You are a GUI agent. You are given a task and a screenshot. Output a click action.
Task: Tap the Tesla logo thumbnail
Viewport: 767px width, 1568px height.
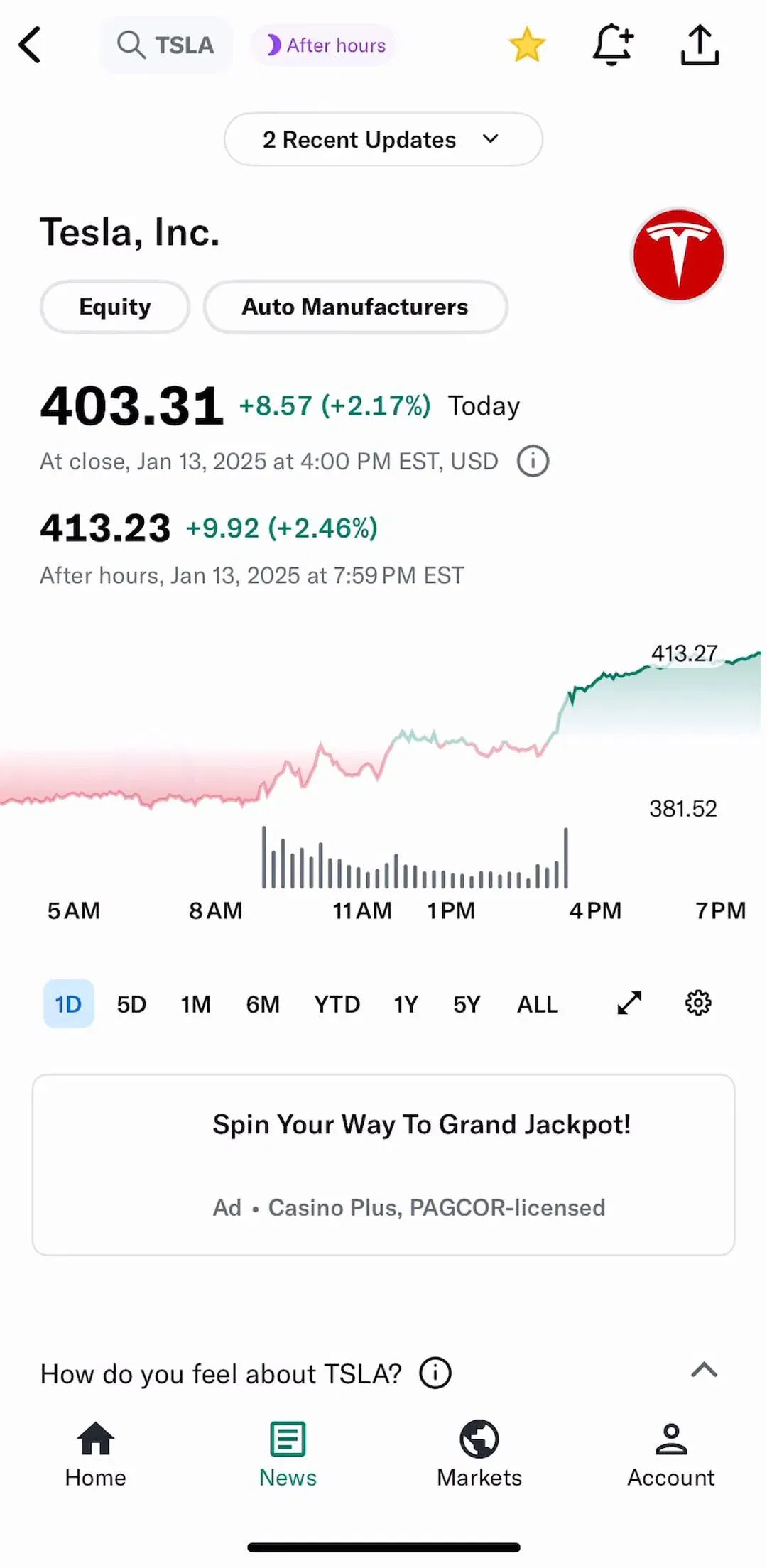click(678, 255)
